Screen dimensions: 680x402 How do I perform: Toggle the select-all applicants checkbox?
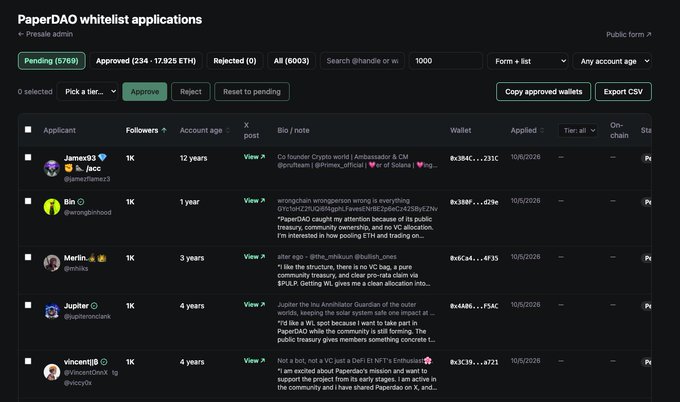[28, 130]
